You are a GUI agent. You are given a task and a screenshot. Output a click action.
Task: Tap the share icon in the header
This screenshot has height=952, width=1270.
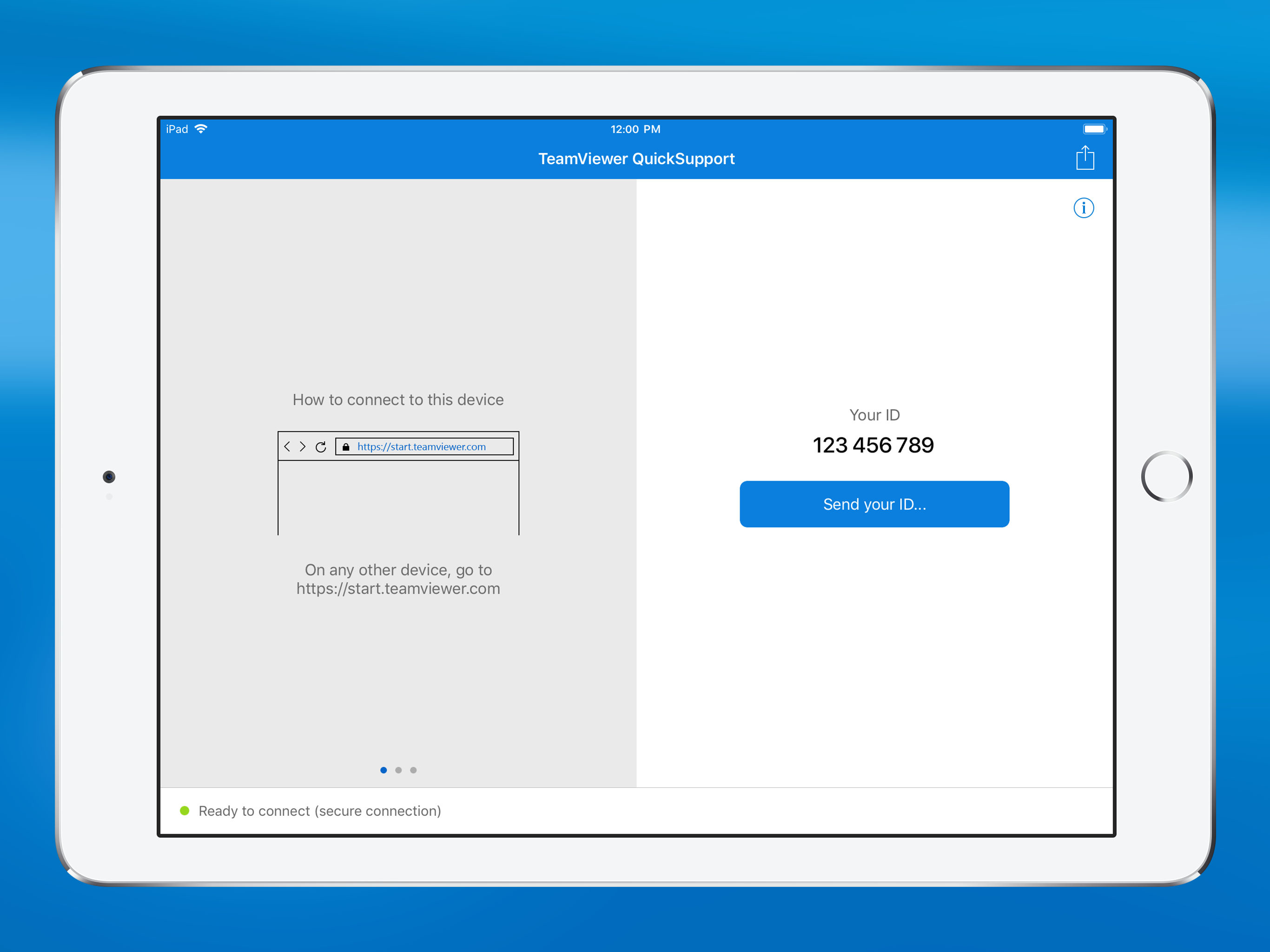click(1085, 158)
